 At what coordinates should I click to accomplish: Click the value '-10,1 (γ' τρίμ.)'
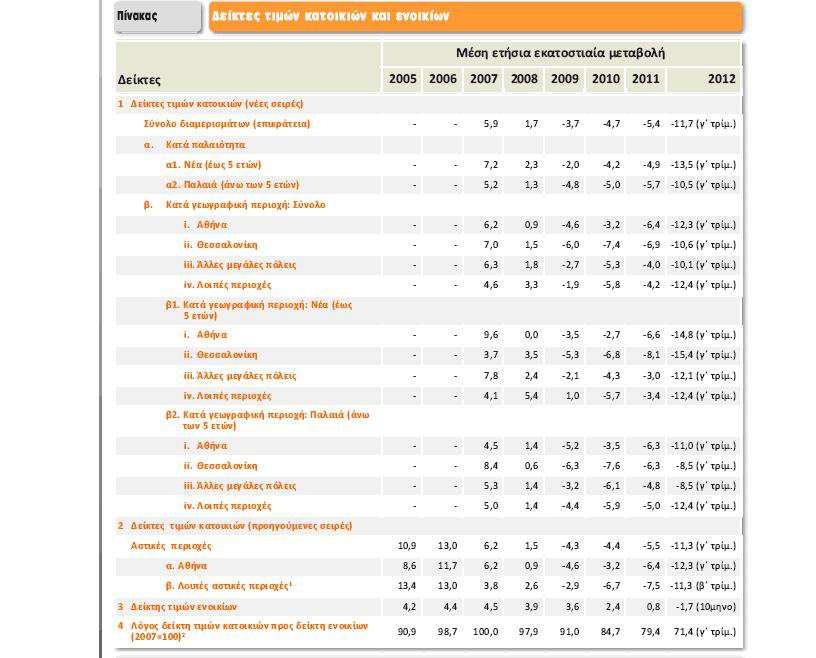[703, 264]
